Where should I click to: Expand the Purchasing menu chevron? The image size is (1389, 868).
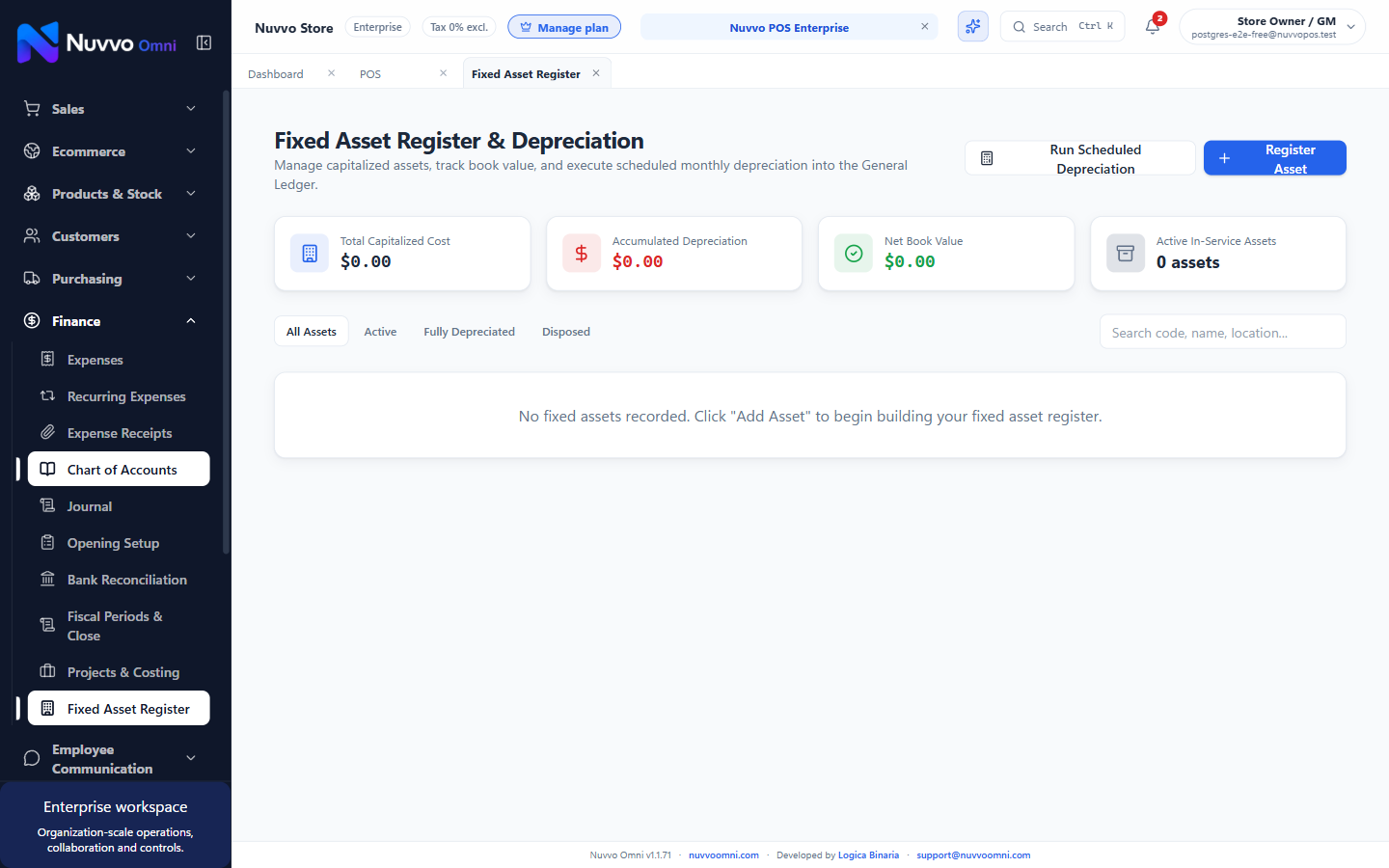click(x=191, y=279)
